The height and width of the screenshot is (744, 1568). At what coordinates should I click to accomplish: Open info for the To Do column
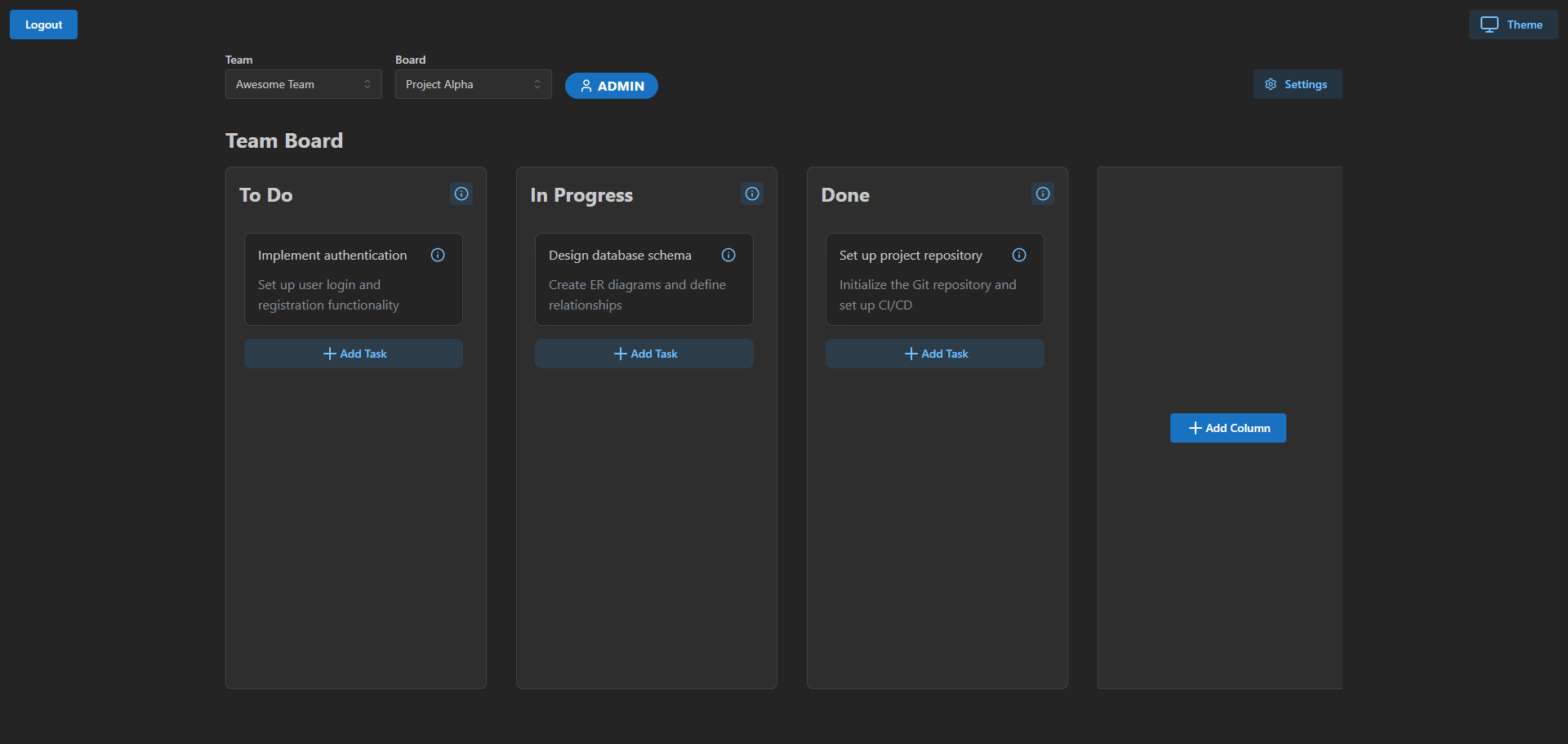click(461, 194)
